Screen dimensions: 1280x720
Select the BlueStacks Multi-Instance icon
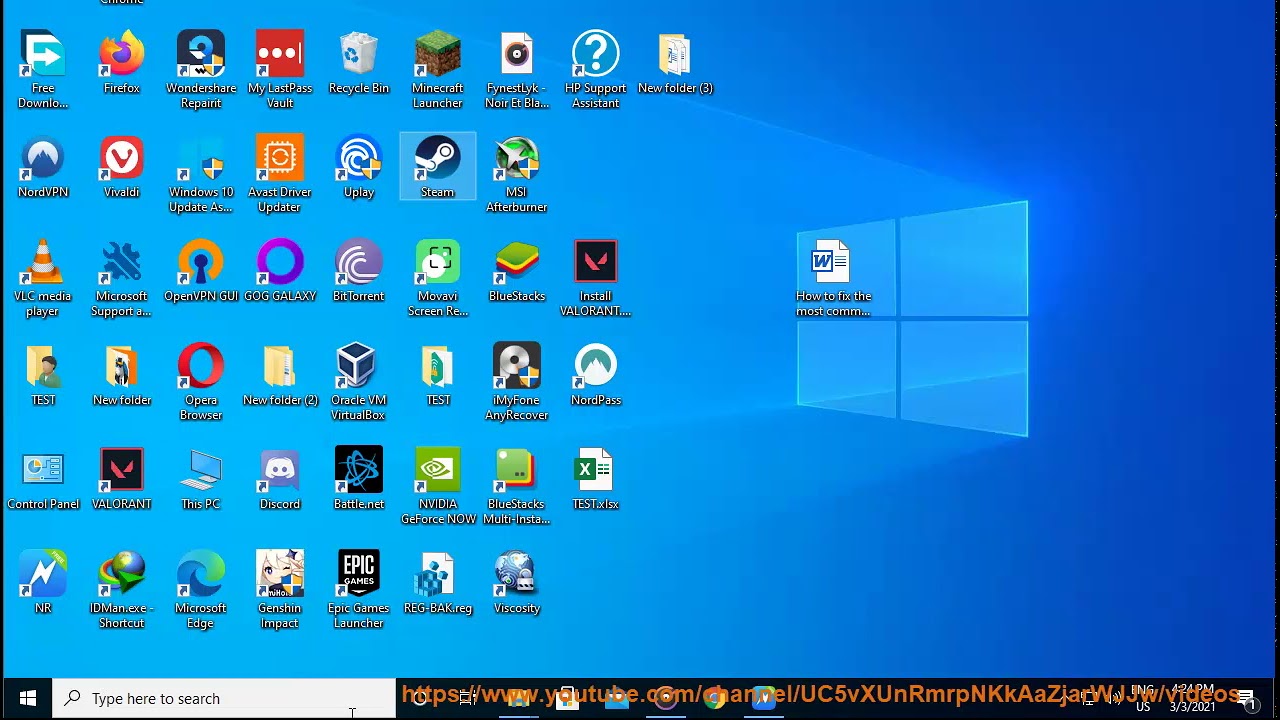point(517,470)
